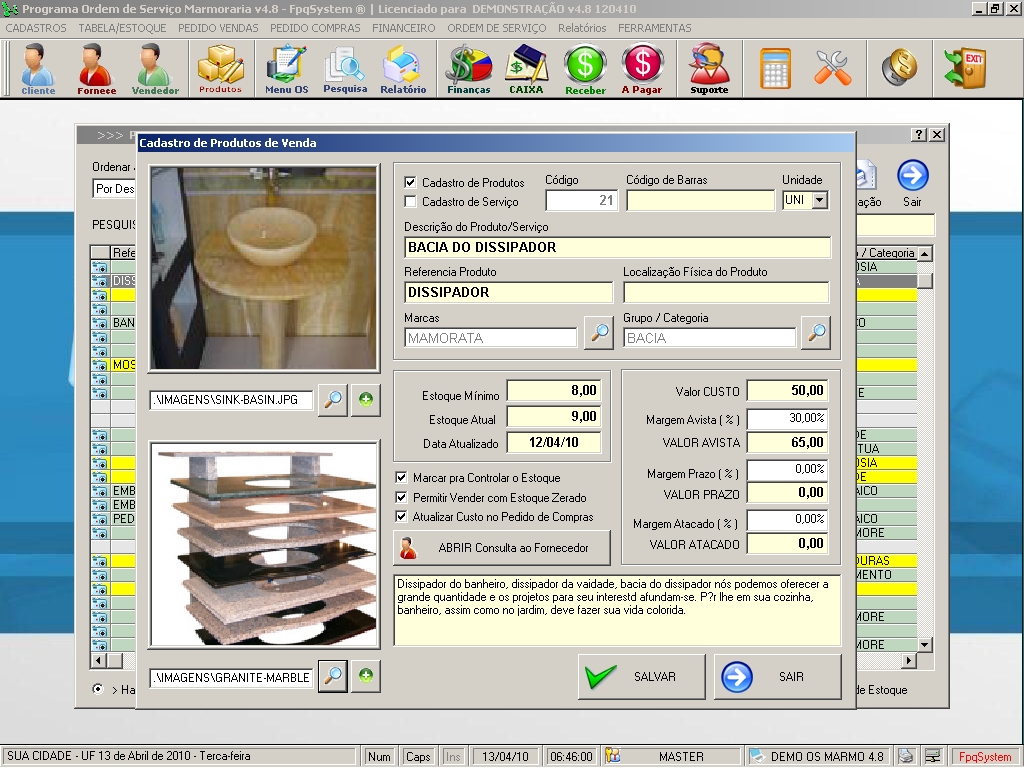The height and width of the screenshot is (768, 1024).
Task: Enable Cadastro de Serviço checkbox
Action: [410, 202]
